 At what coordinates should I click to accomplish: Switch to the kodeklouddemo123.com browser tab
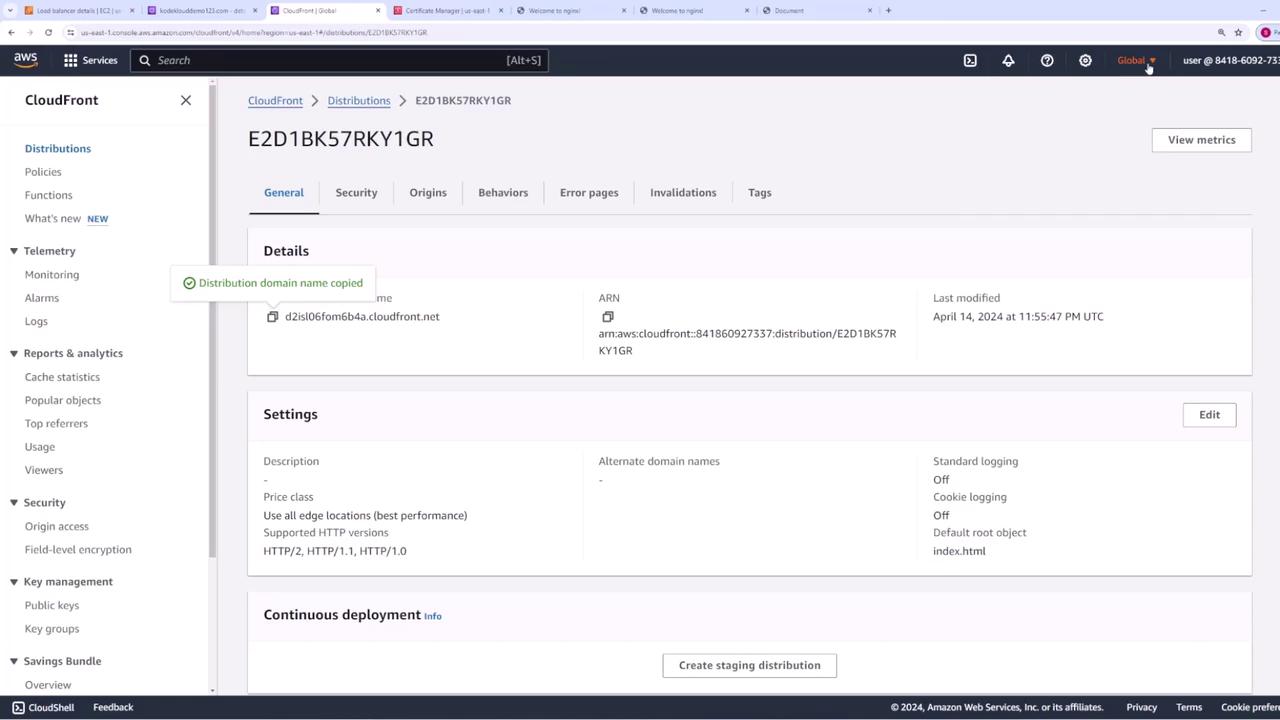[x=200, y=10]
